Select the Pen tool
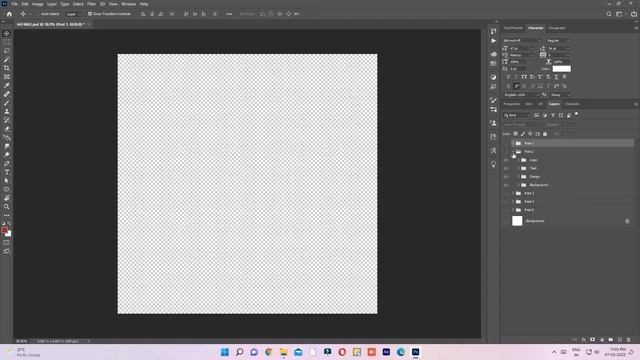640x360 pixels. [7, 163]
